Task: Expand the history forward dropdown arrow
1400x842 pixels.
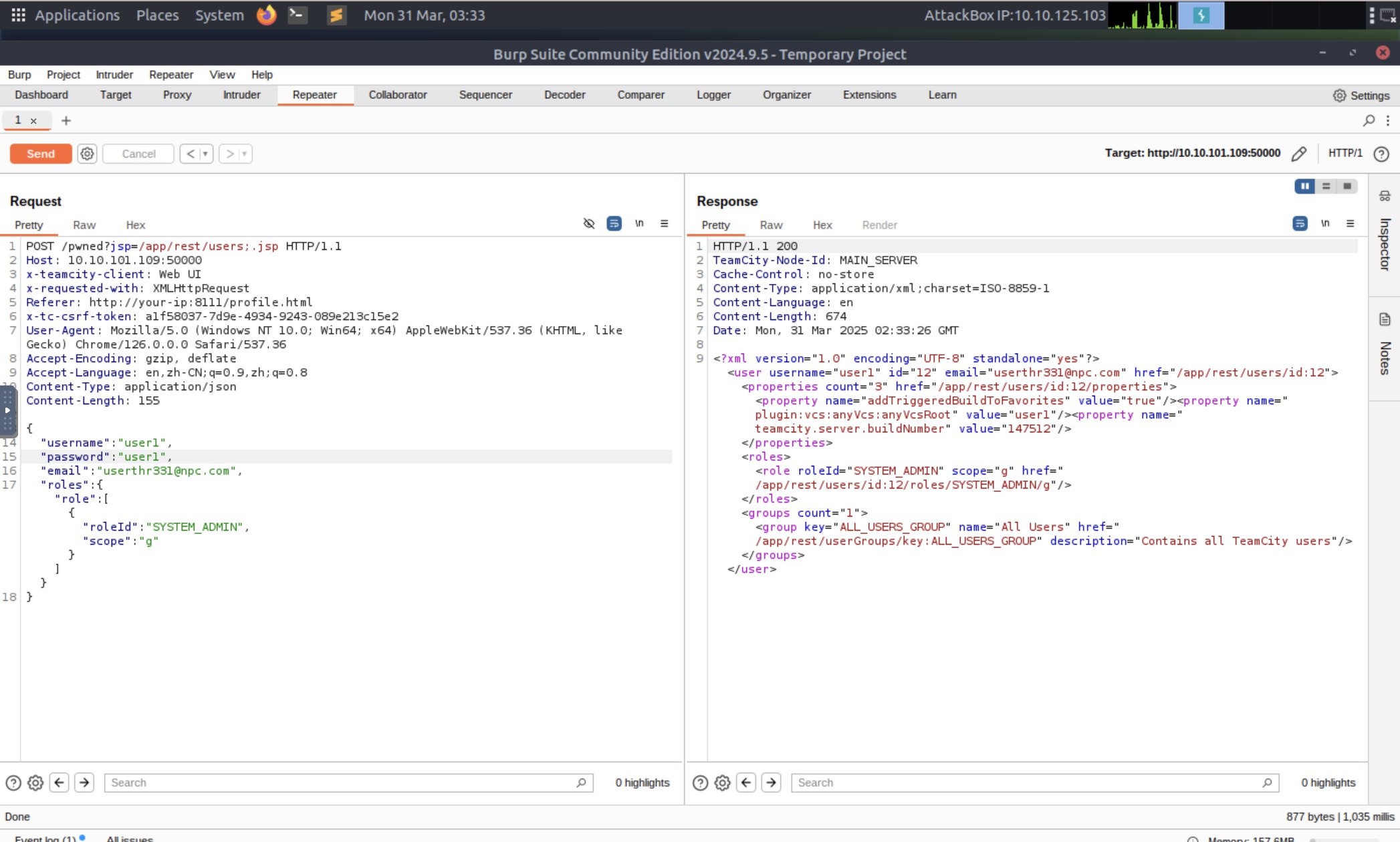Action: coord(244,154)
